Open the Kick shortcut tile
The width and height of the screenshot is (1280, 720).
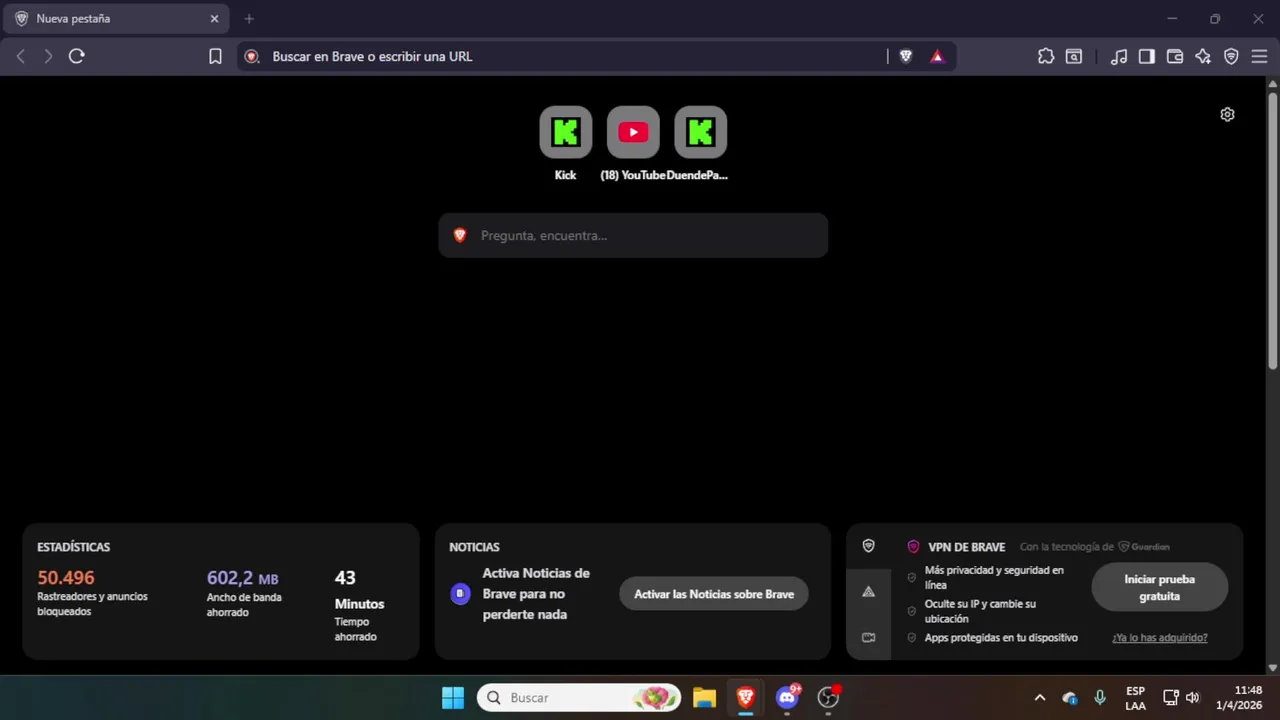coord(566,144)
